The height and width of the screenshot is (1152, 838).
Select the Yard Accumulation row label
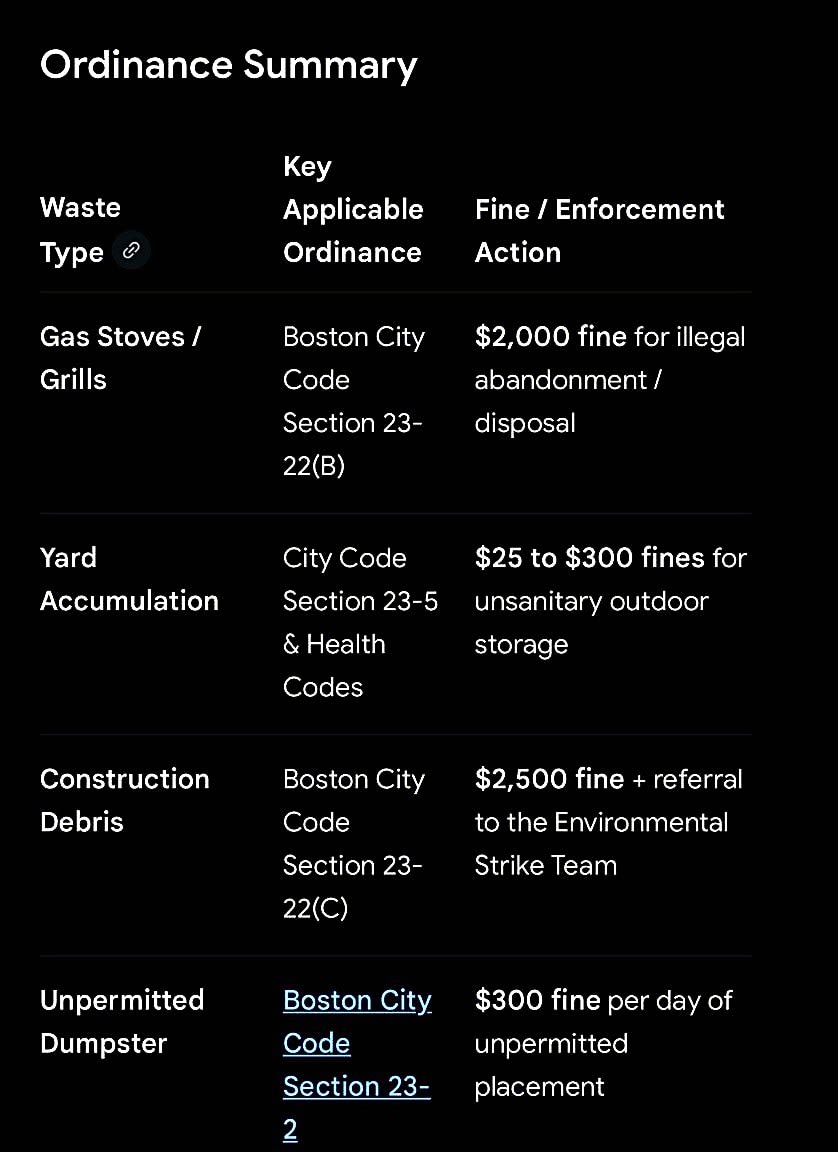coord(129,579)
